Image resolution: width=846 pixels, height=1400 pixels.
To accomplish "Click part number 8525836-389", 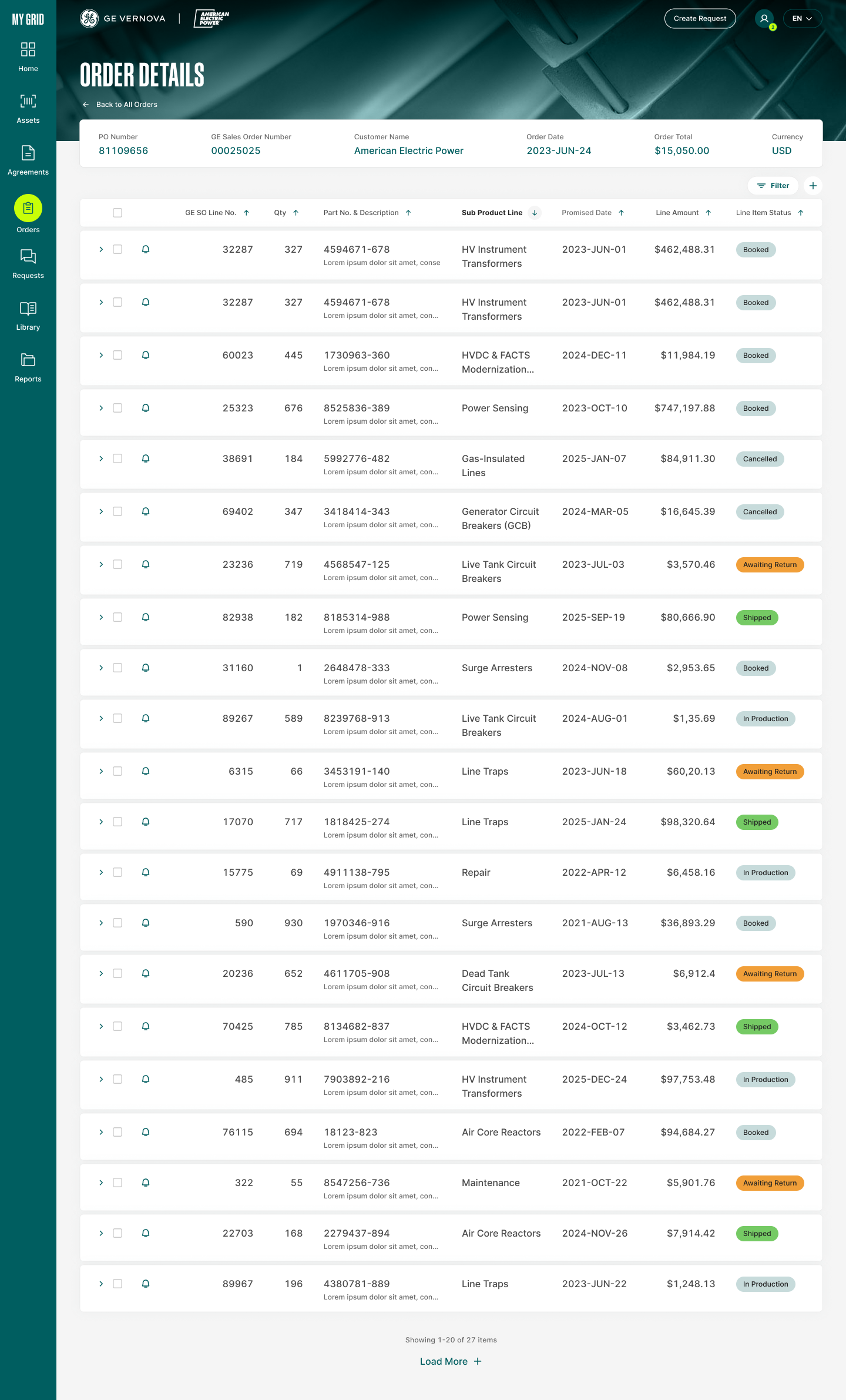I will point(357,408).
